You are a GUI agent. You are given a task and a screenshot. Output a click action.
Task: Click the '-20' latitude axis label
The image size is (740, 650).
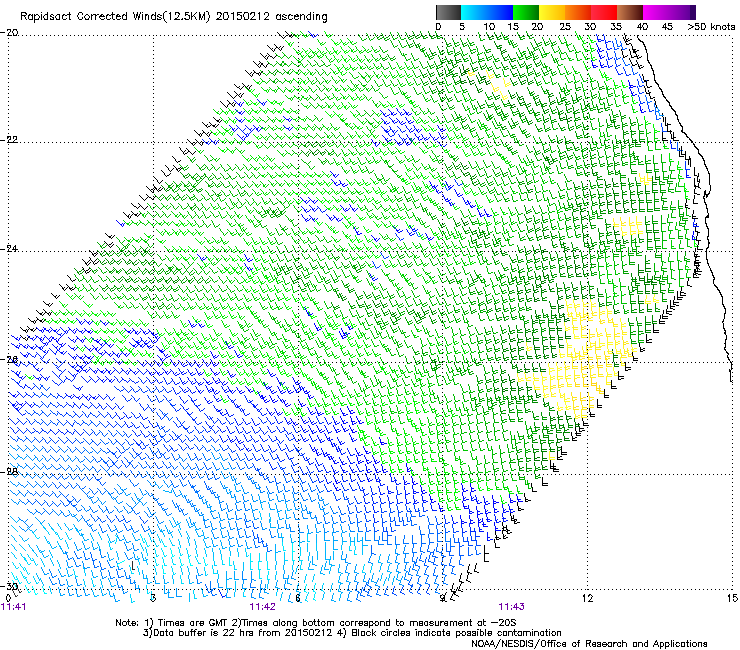[x=9, y=33]
